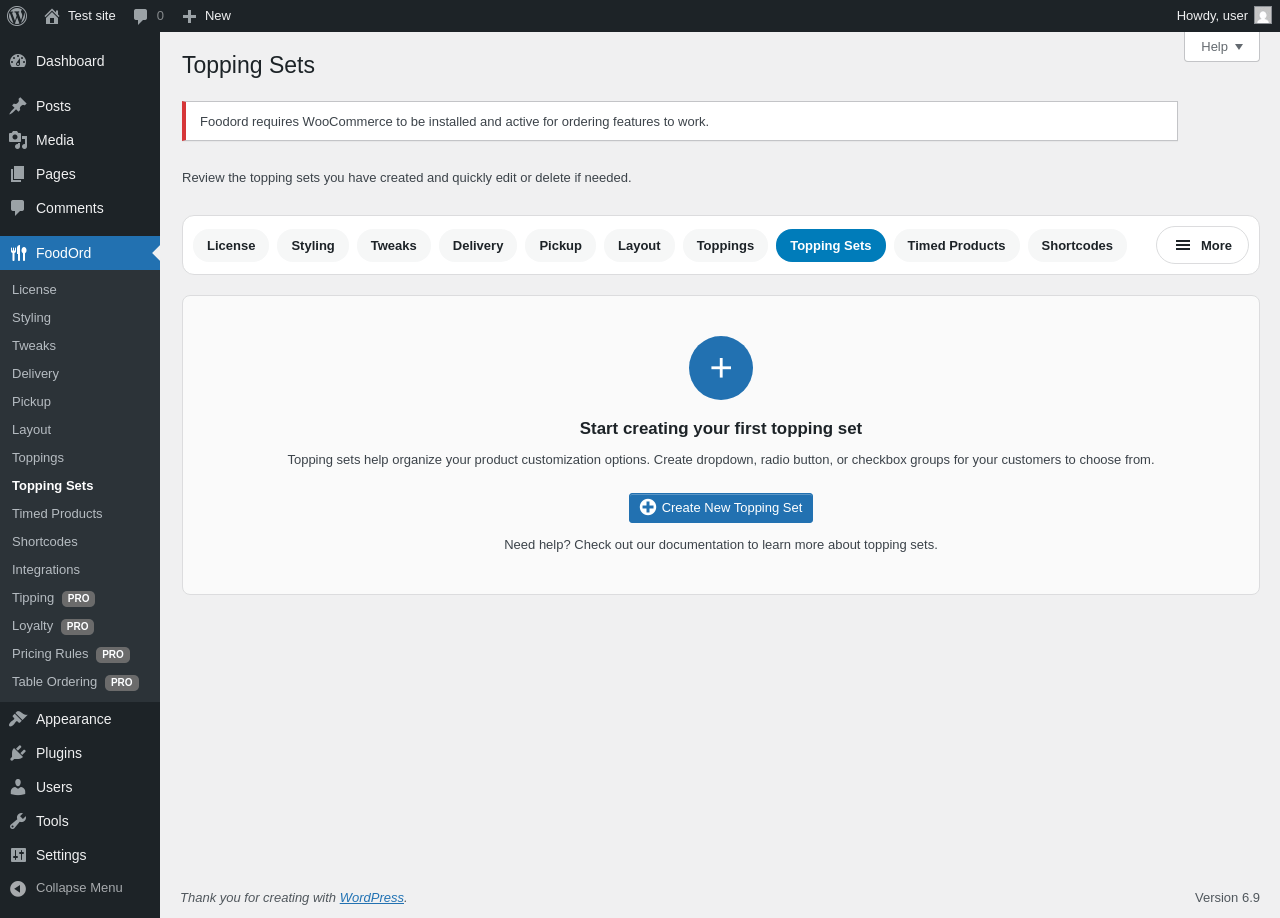Image resolution: width=1280 pixels, height=918 pixels.
Task: Click the Tools wrench icon
Action: pyautogui.click(x=18, y=821)
